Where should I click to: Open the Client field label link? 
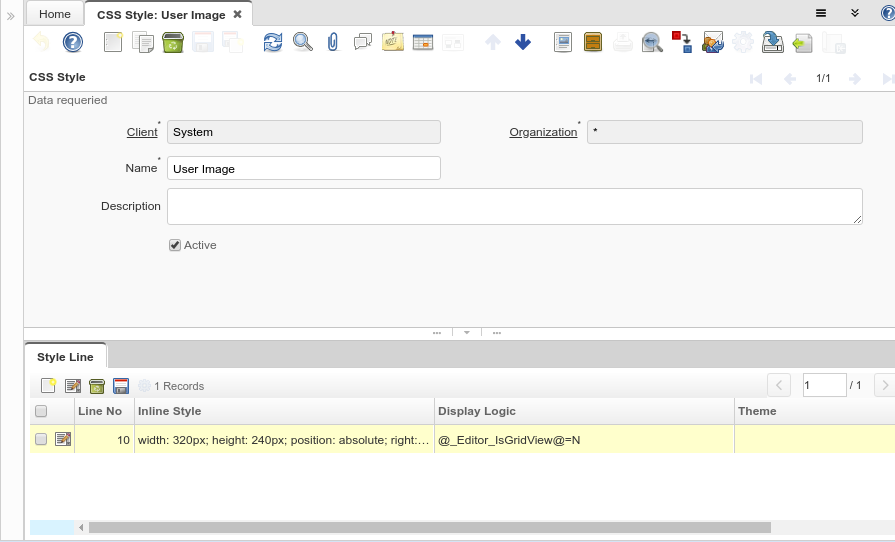tap(142, 132)
